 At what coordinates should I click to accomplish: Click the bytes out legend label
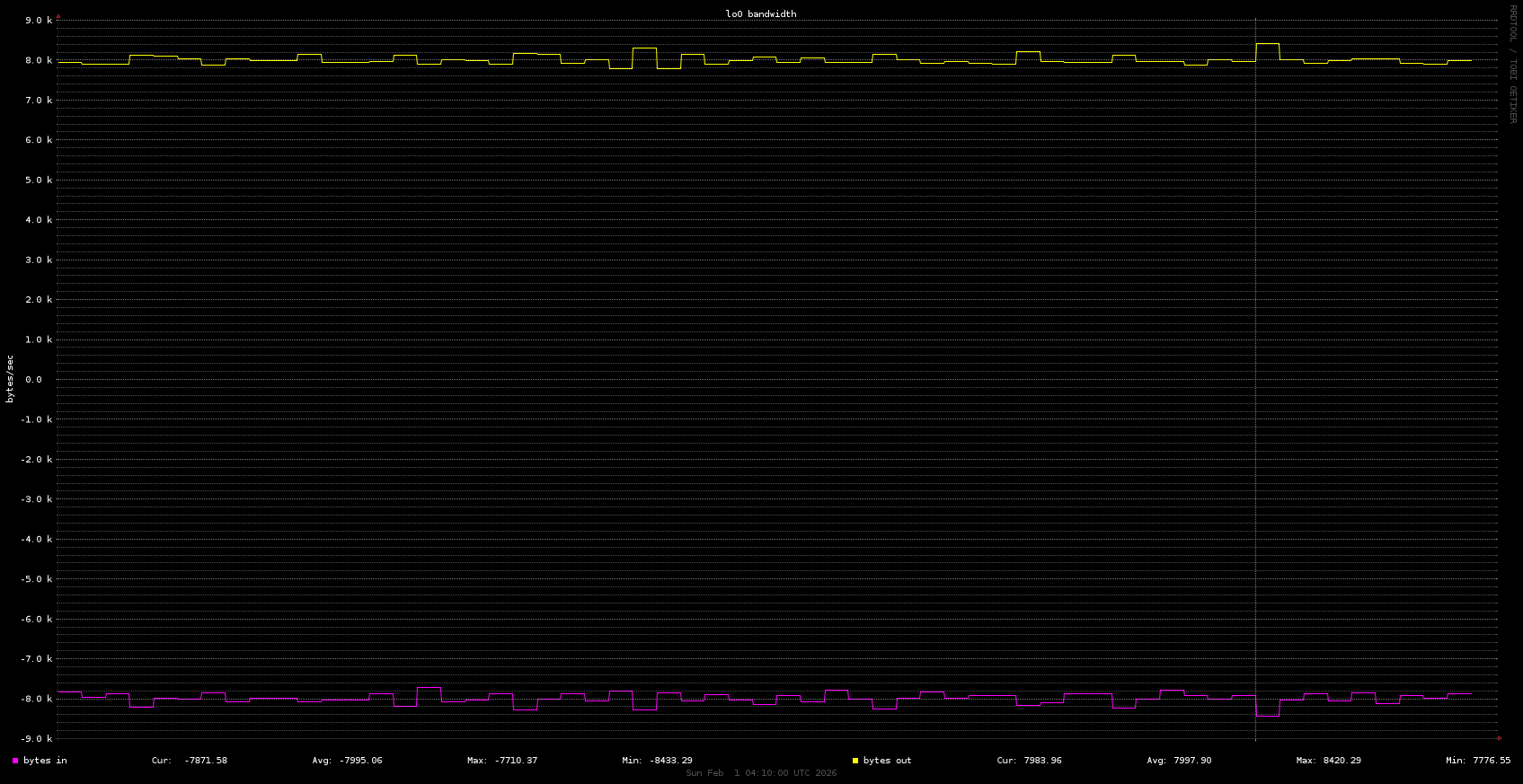pyautogui.click(x=887, y=761)
